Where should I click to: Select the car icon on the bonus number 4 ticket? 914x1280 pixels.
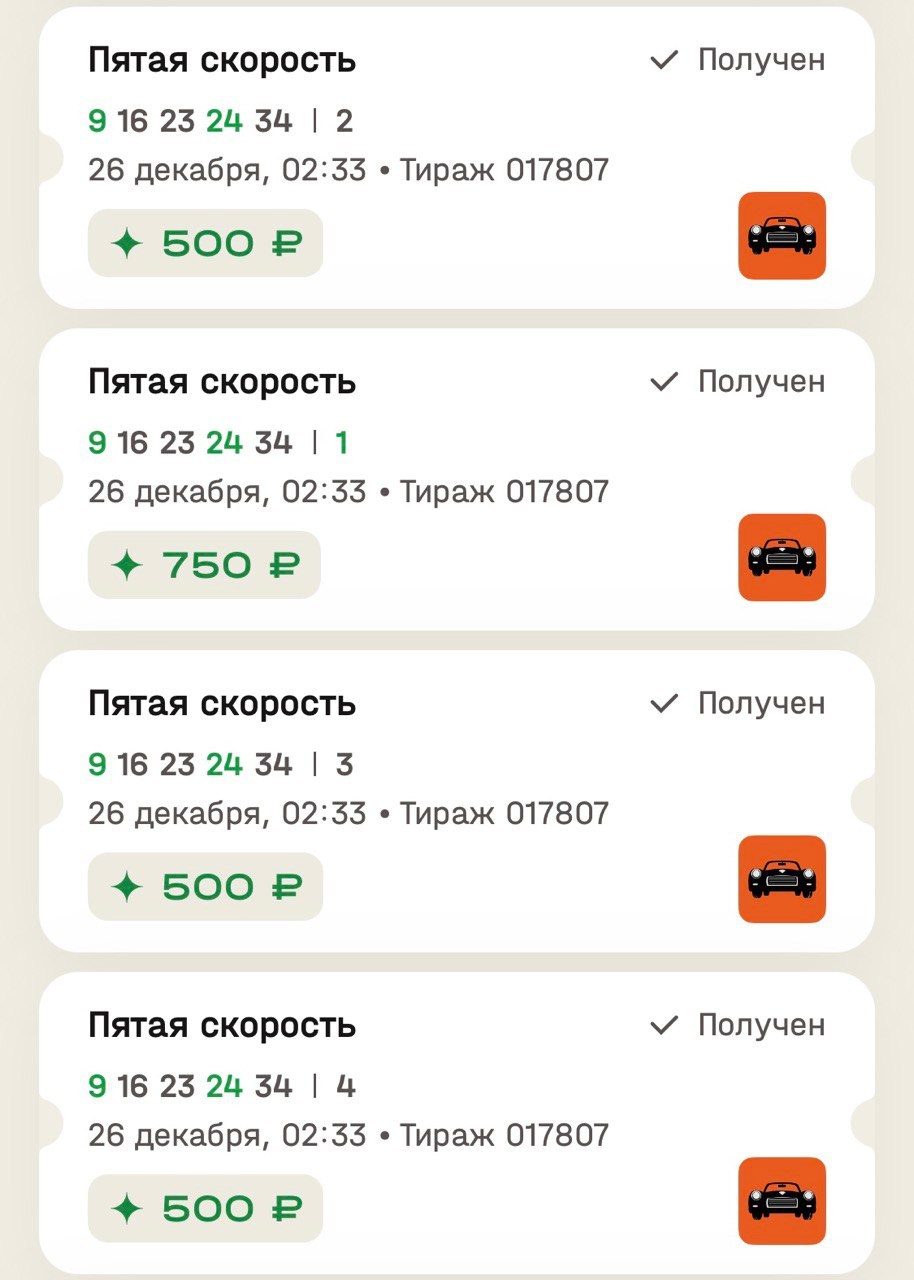point(782,1201)
